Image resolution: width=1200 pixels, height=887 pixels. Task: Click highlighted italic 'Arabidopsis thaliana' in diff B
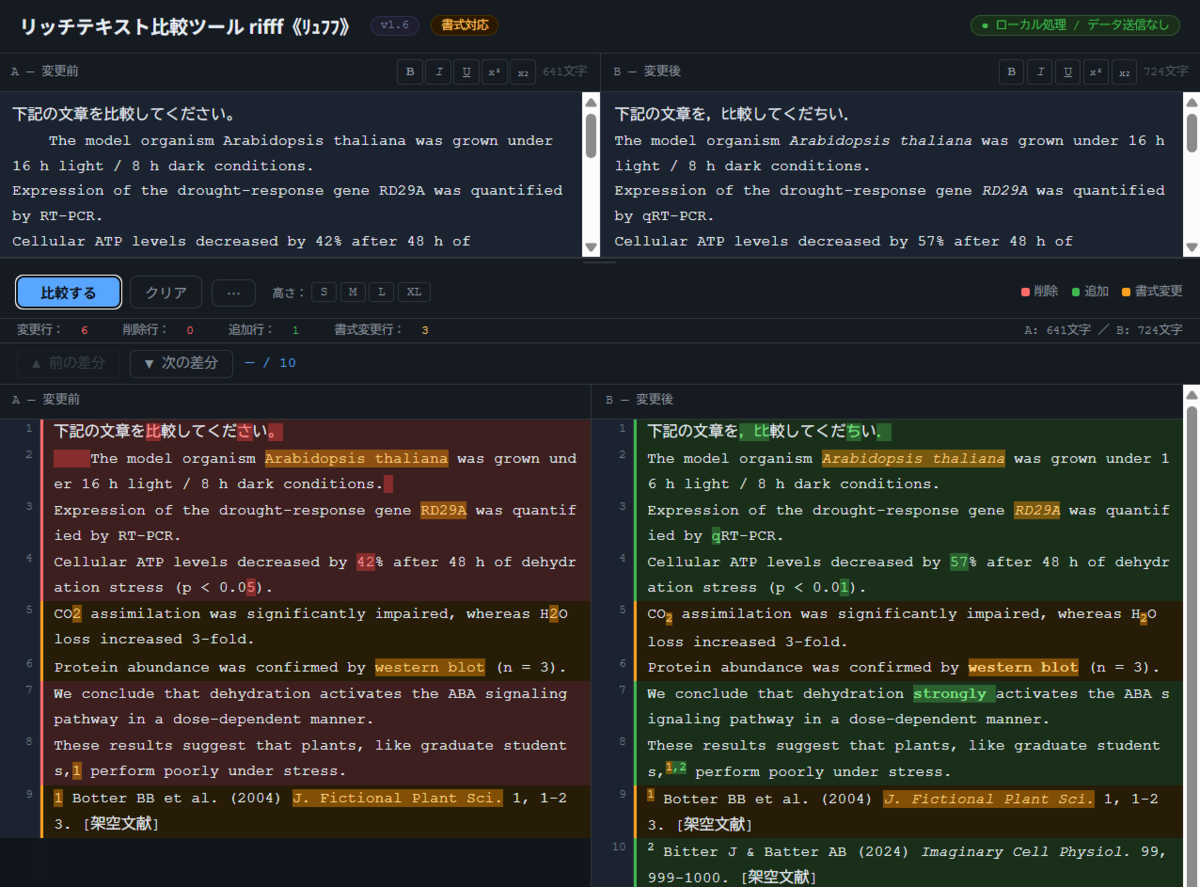click(913, 459)
